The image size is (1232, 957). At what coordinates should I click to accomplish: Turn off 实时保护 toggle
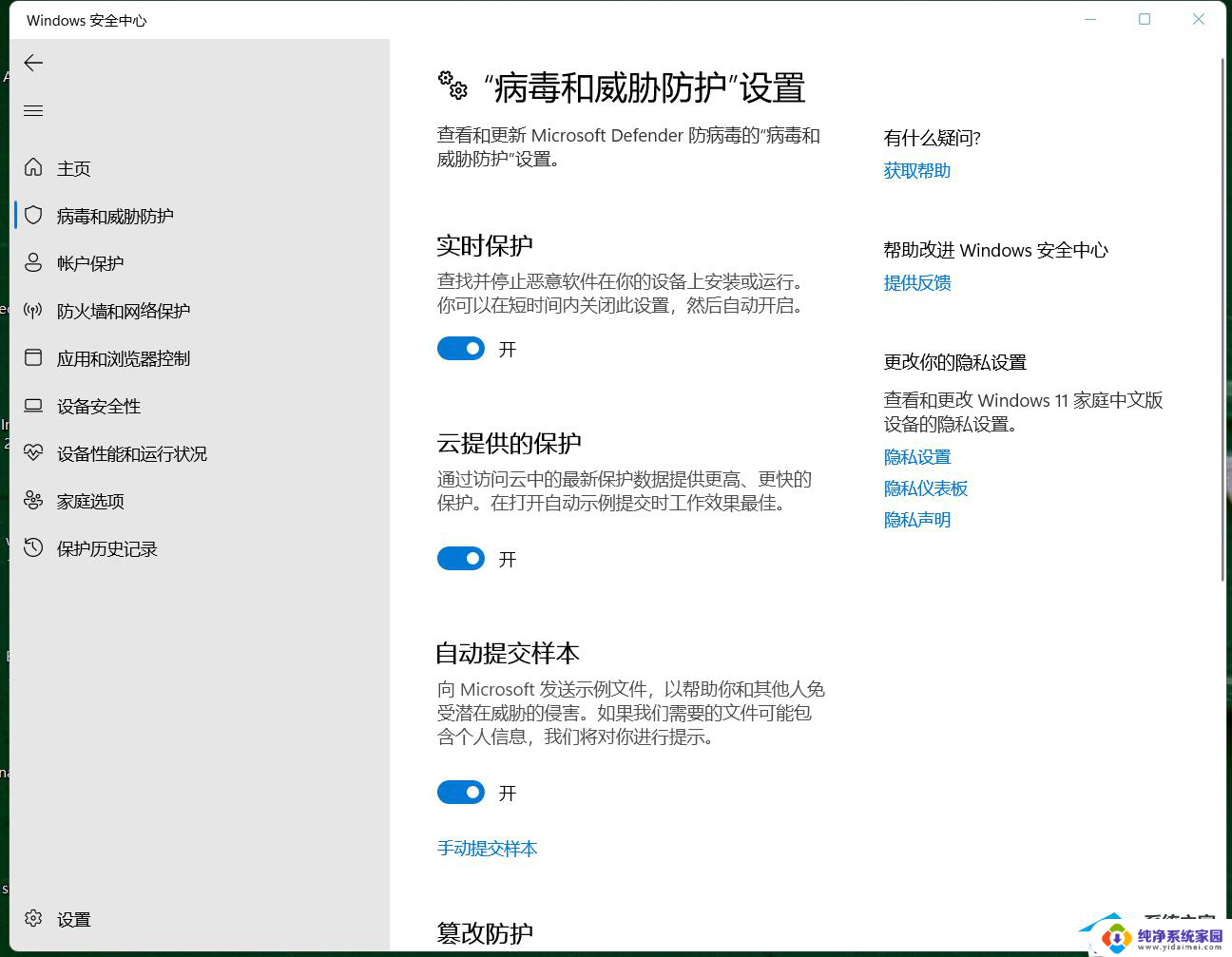pyautogui.click(x=461, y=349)
